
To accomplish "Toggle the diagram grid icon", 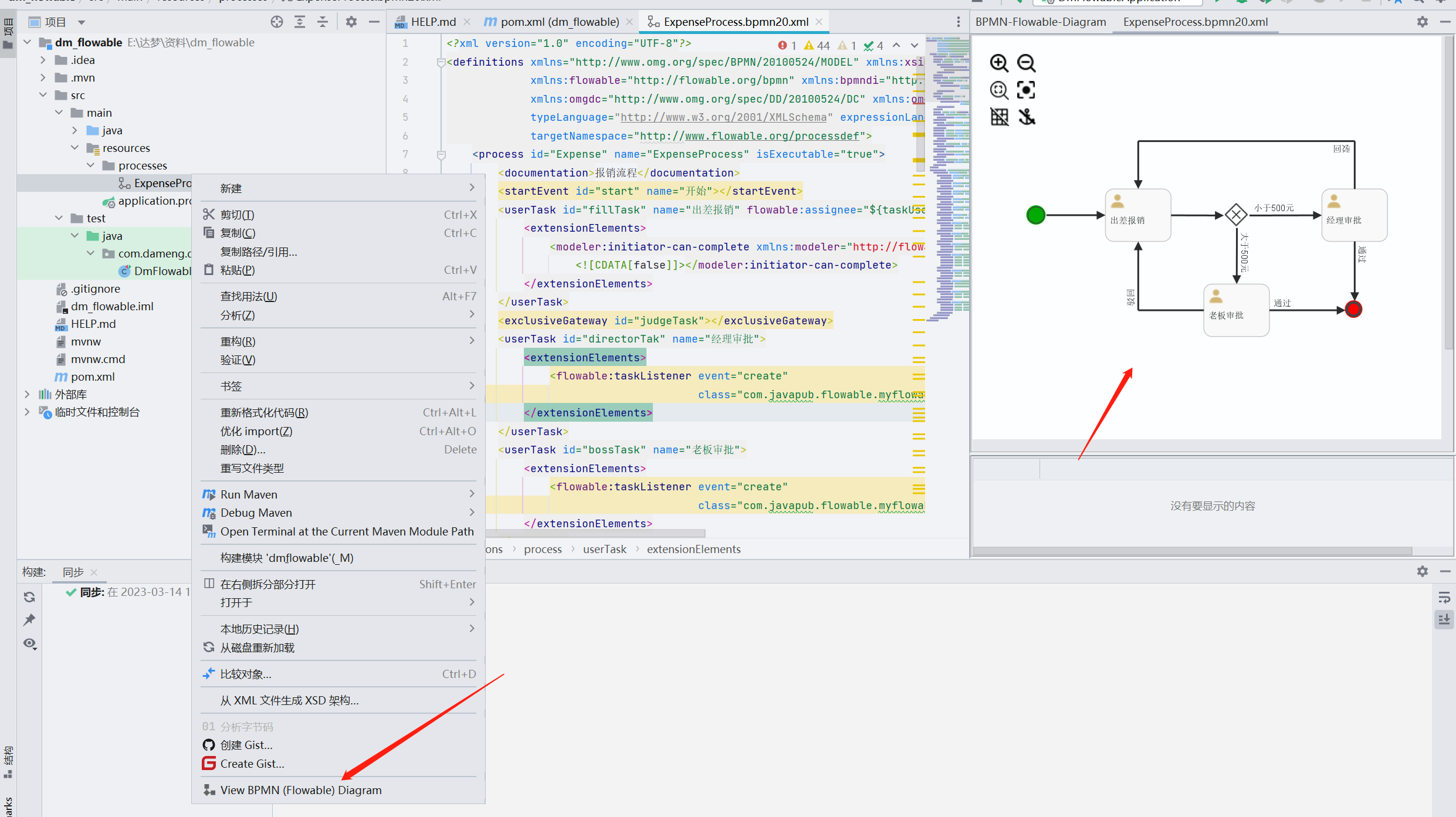I will (x=999, y=117).
